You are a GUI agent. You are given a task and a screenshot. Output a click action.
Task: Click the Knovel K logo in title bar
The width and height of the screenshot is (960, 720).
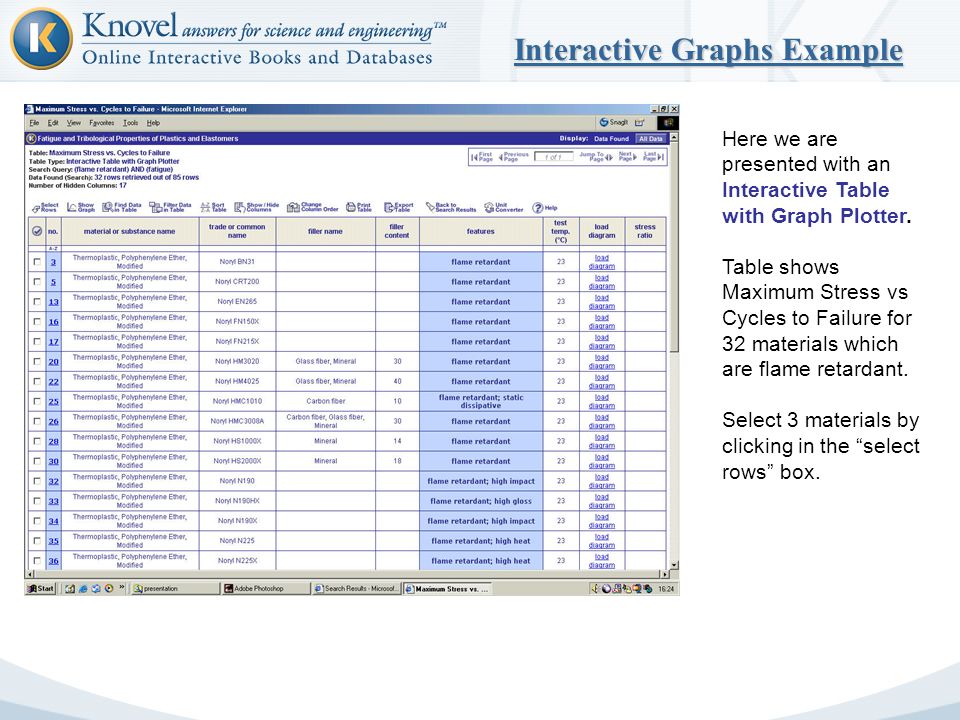tap(31, 138)
